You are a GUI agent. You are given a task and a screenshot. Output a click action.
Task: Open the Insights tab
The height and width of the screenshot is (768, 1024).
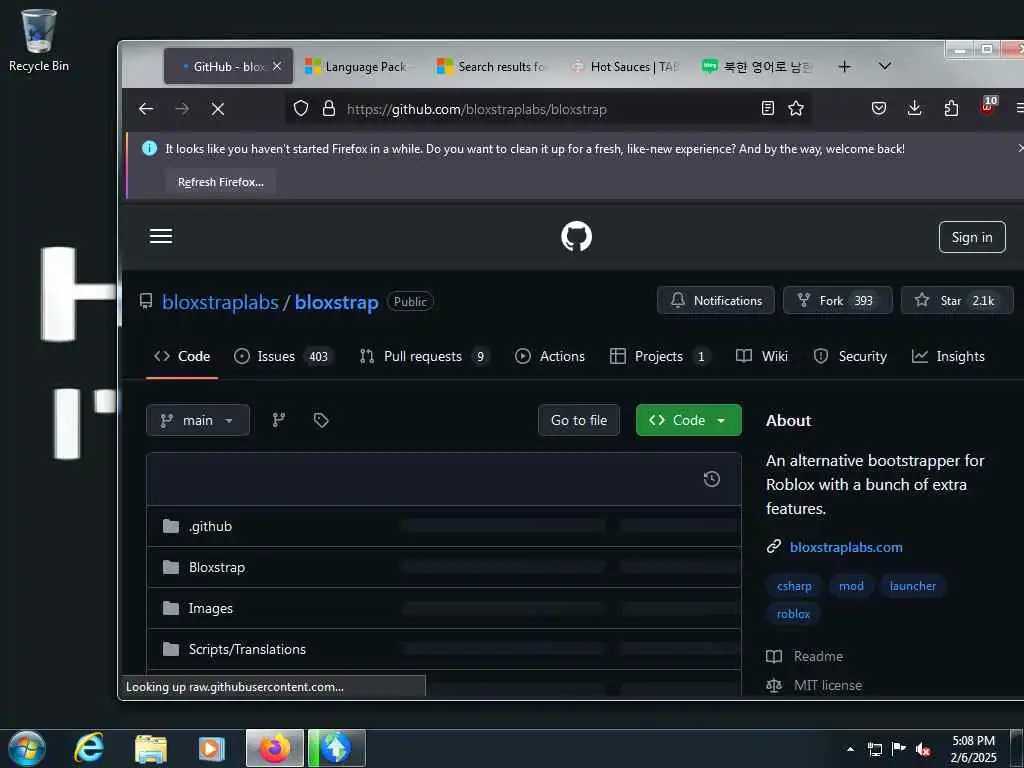[948, 357]
